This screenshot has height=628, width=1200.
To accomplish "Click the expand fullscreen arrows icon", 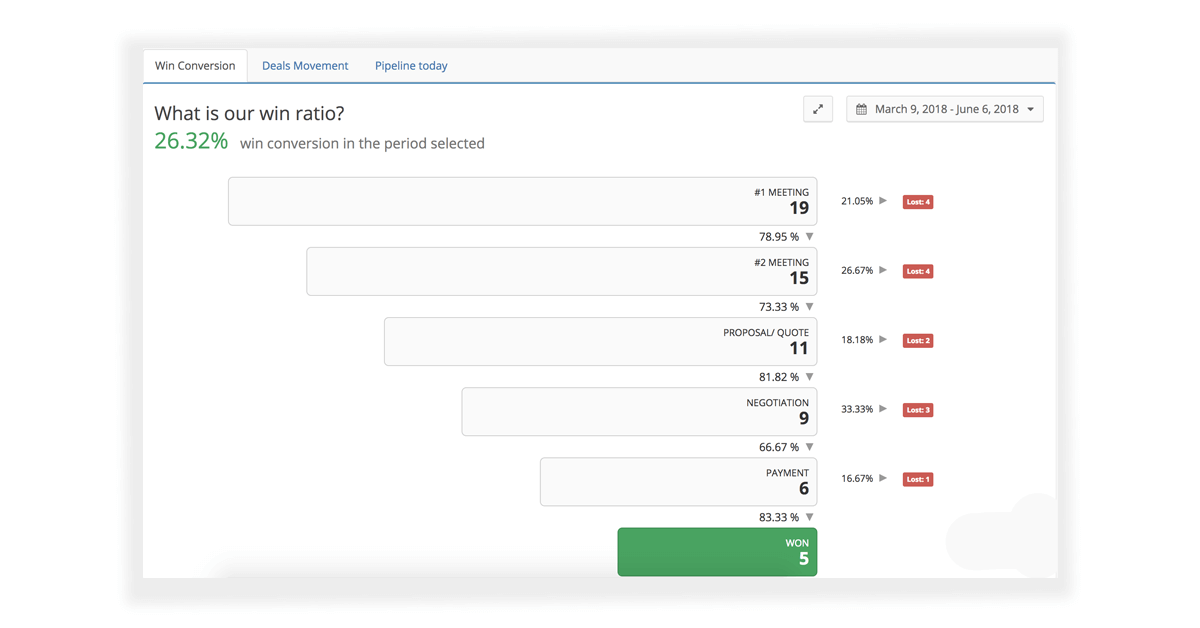I will tap(818, 109).
